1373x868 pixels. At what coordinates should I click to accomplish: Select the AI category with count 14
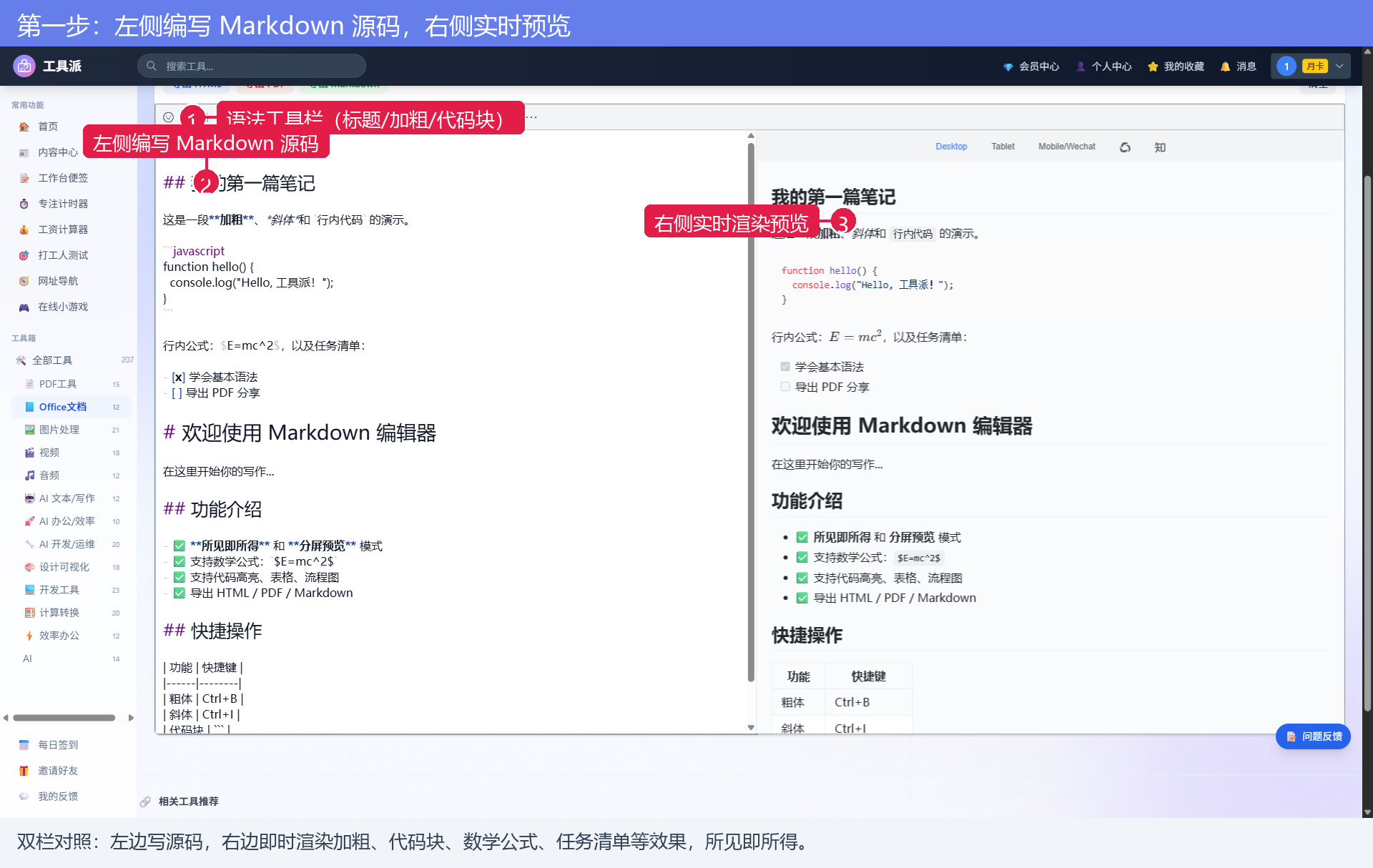[x=72, y=659]
